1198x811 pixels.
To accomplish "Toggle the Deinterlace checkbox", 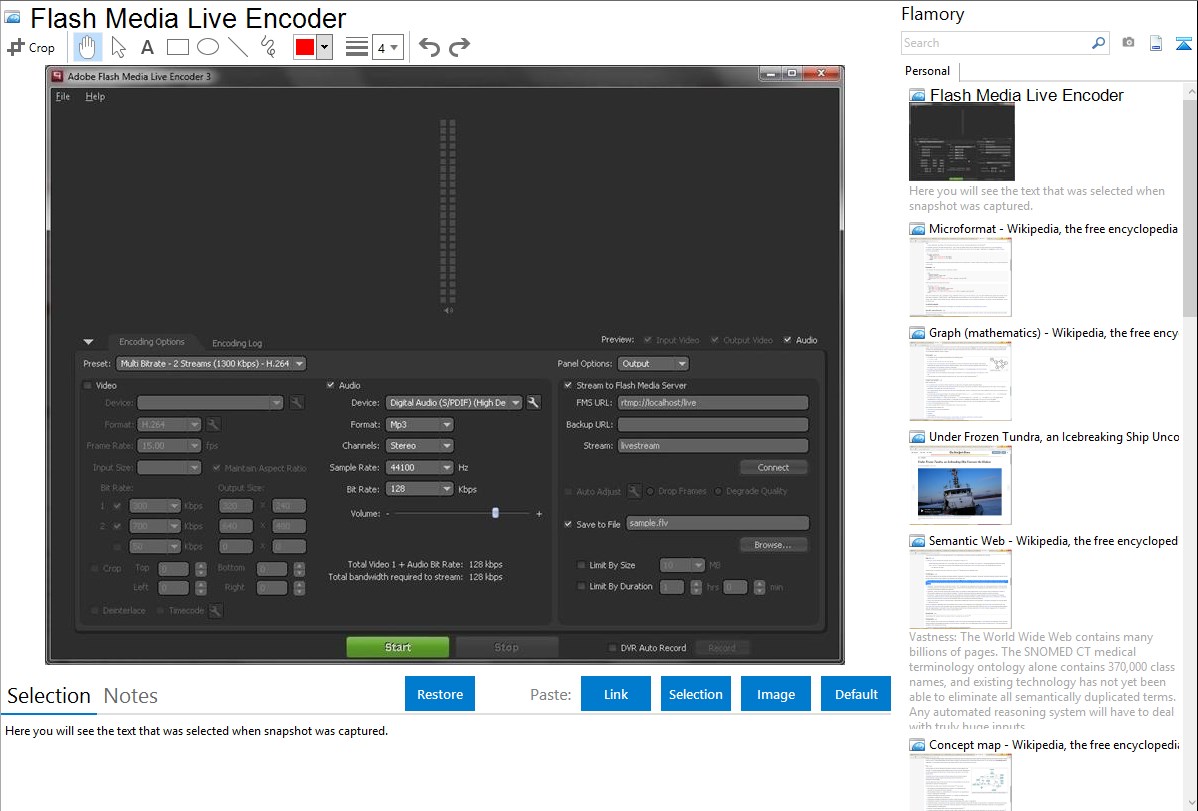I will (95, 610).
